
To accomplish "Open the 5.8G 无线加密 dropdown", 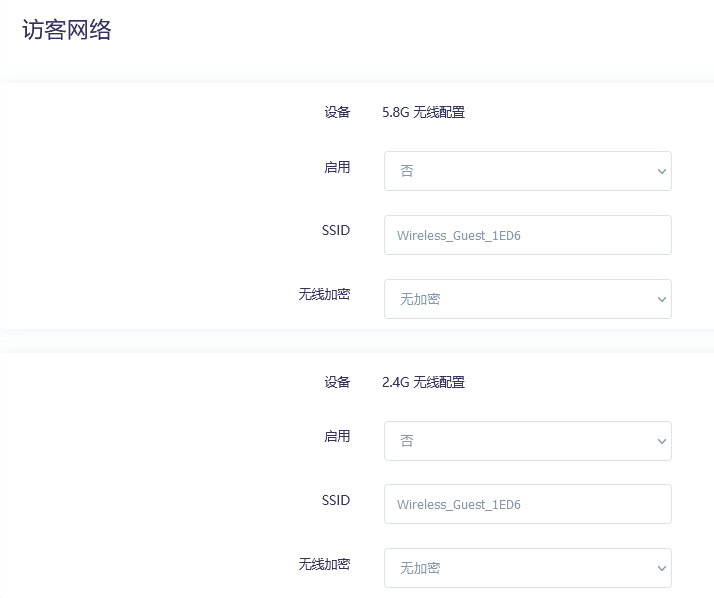I will (527, 299).
